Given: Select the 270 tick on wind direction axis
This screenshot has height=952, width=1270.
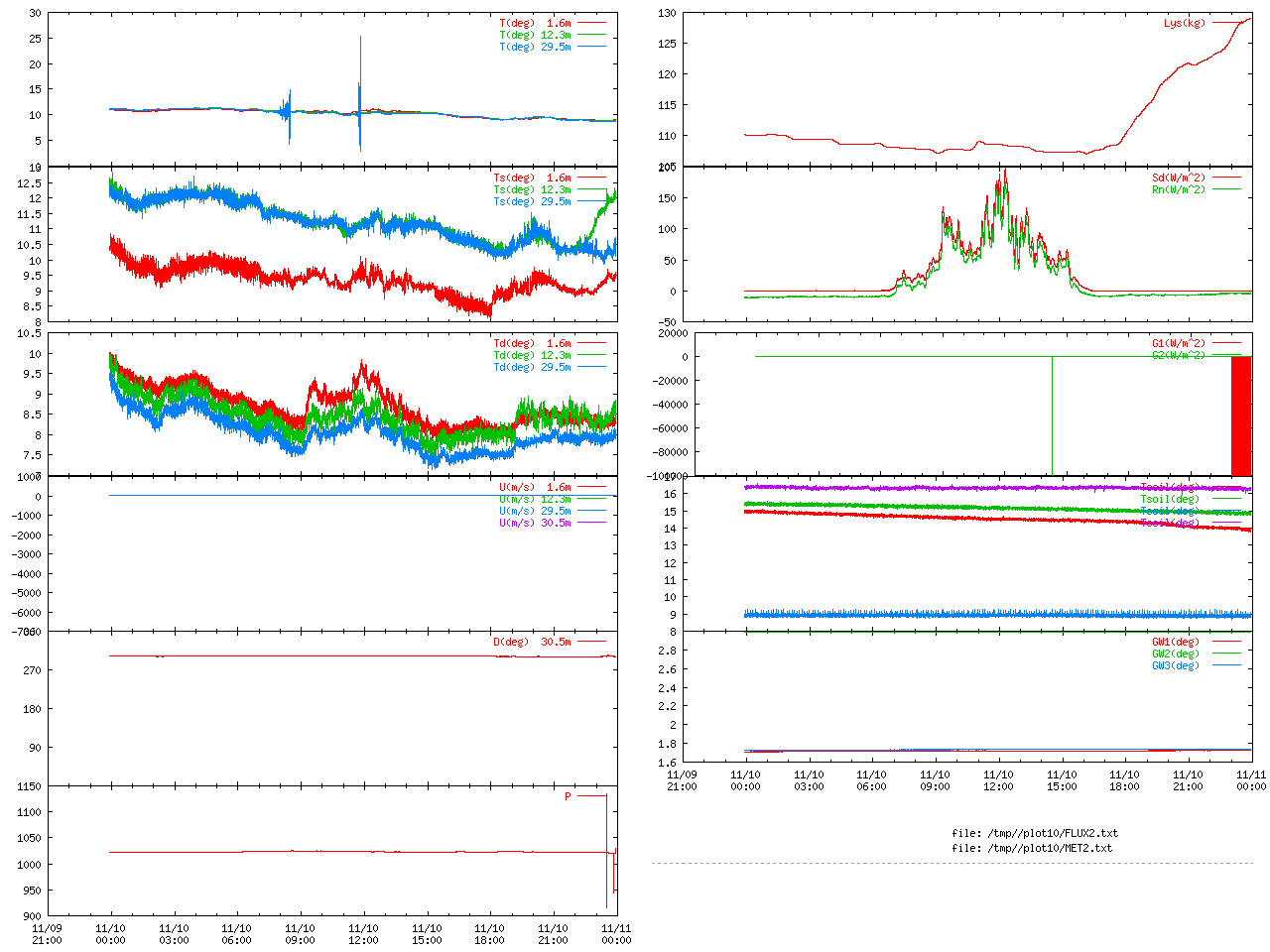Looking at the screenshot, I should 33,670.
